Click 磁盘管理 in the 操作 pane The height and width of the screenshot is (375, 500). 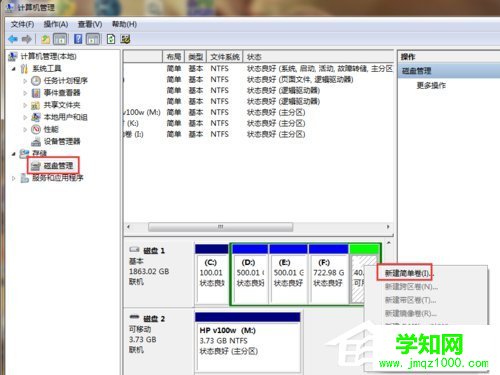pos(449,71)
